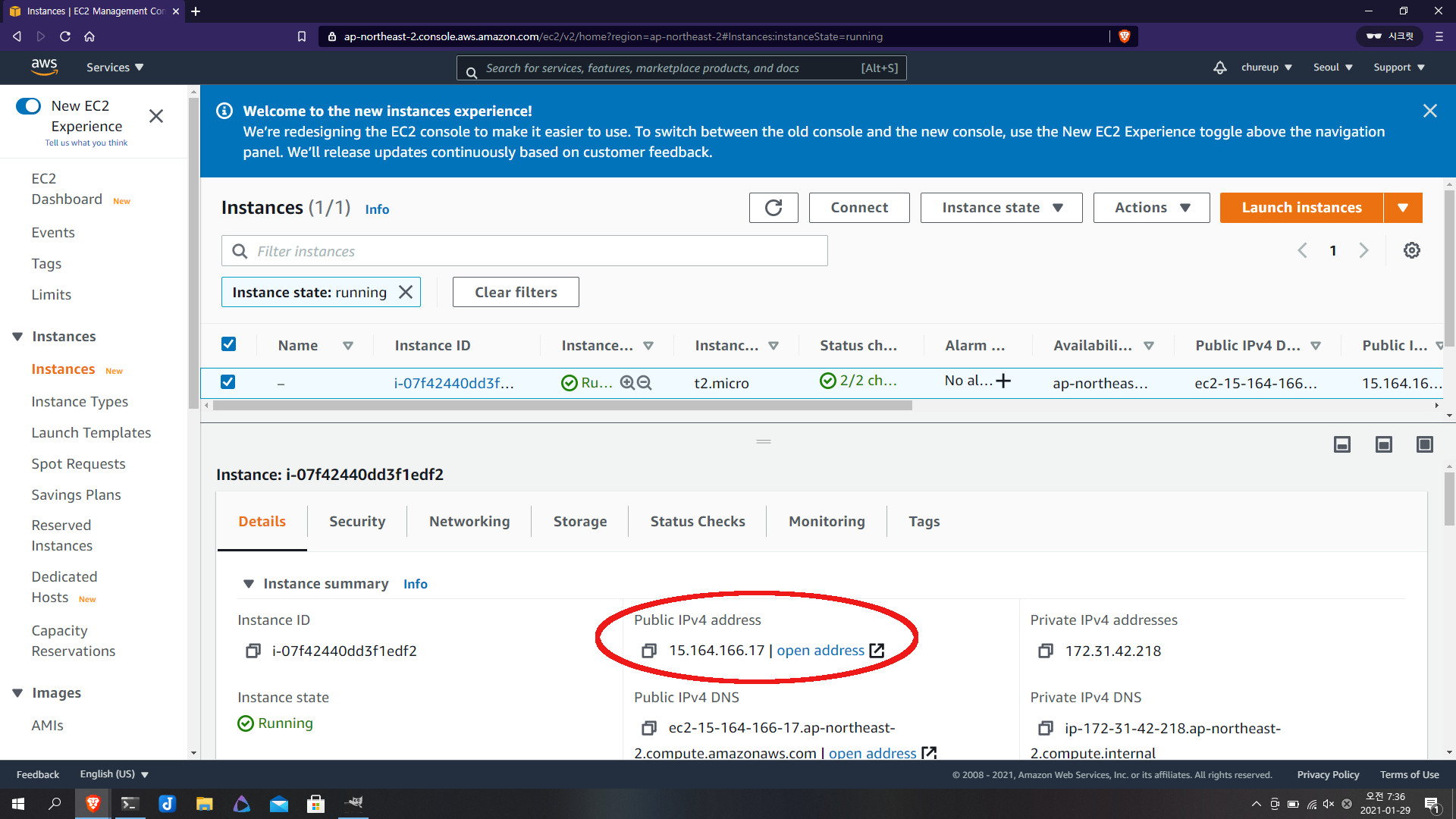Open table preferences gear icon

click(x=1411, y=250)
